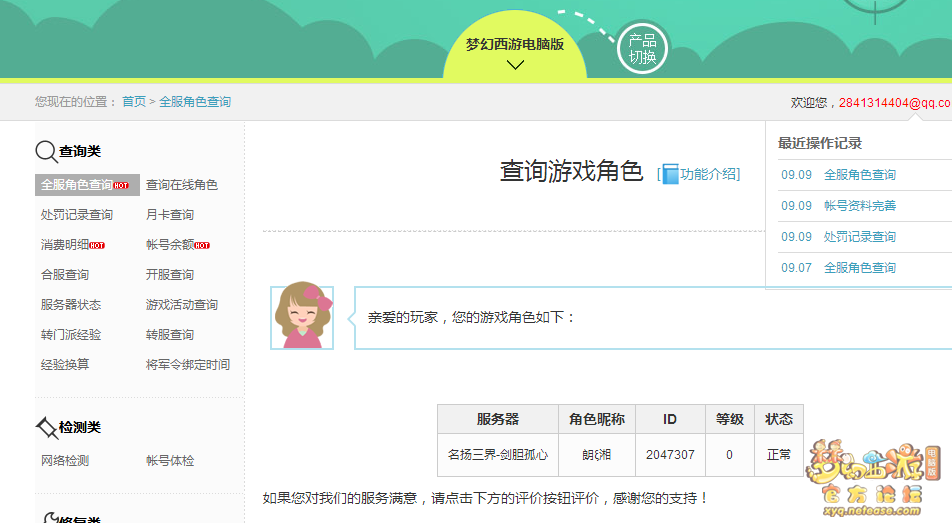Click the 角色昵称 column header
The width and height of the screenshot is (952, 523).
[x=597, y=419]
